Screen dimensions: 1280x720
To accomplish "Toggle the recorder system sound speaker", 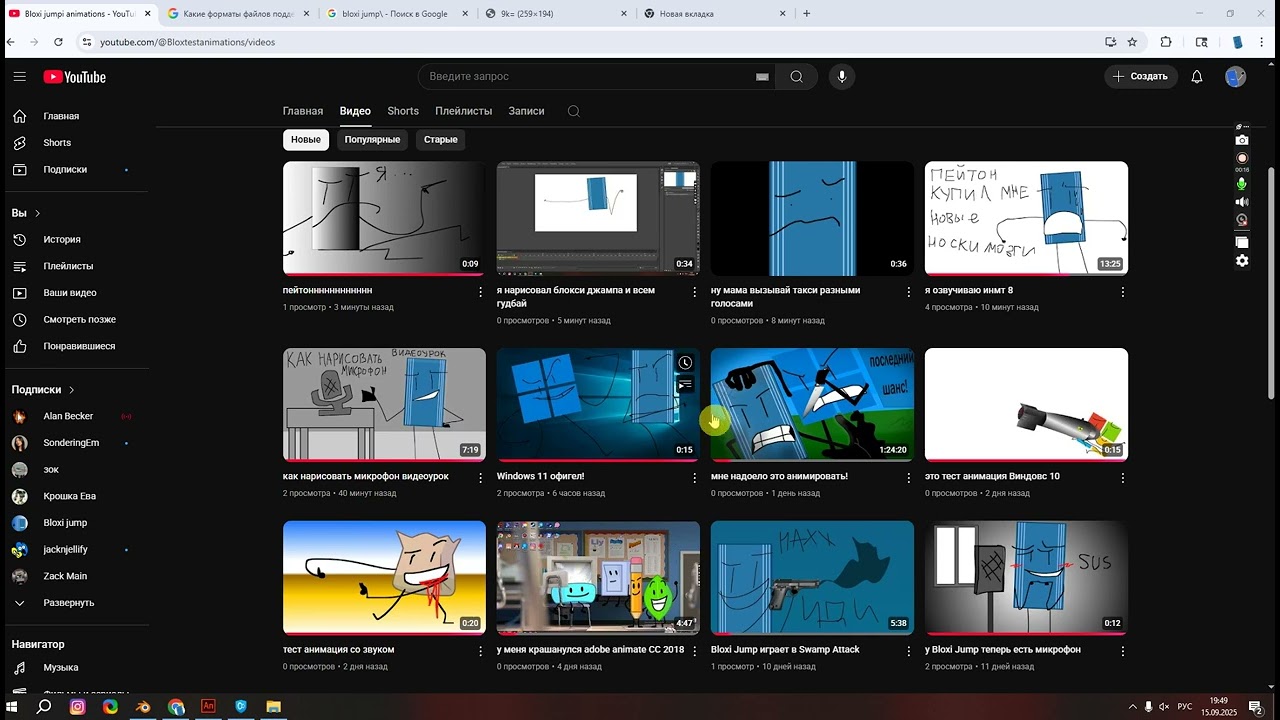I will coord(1242,202).
